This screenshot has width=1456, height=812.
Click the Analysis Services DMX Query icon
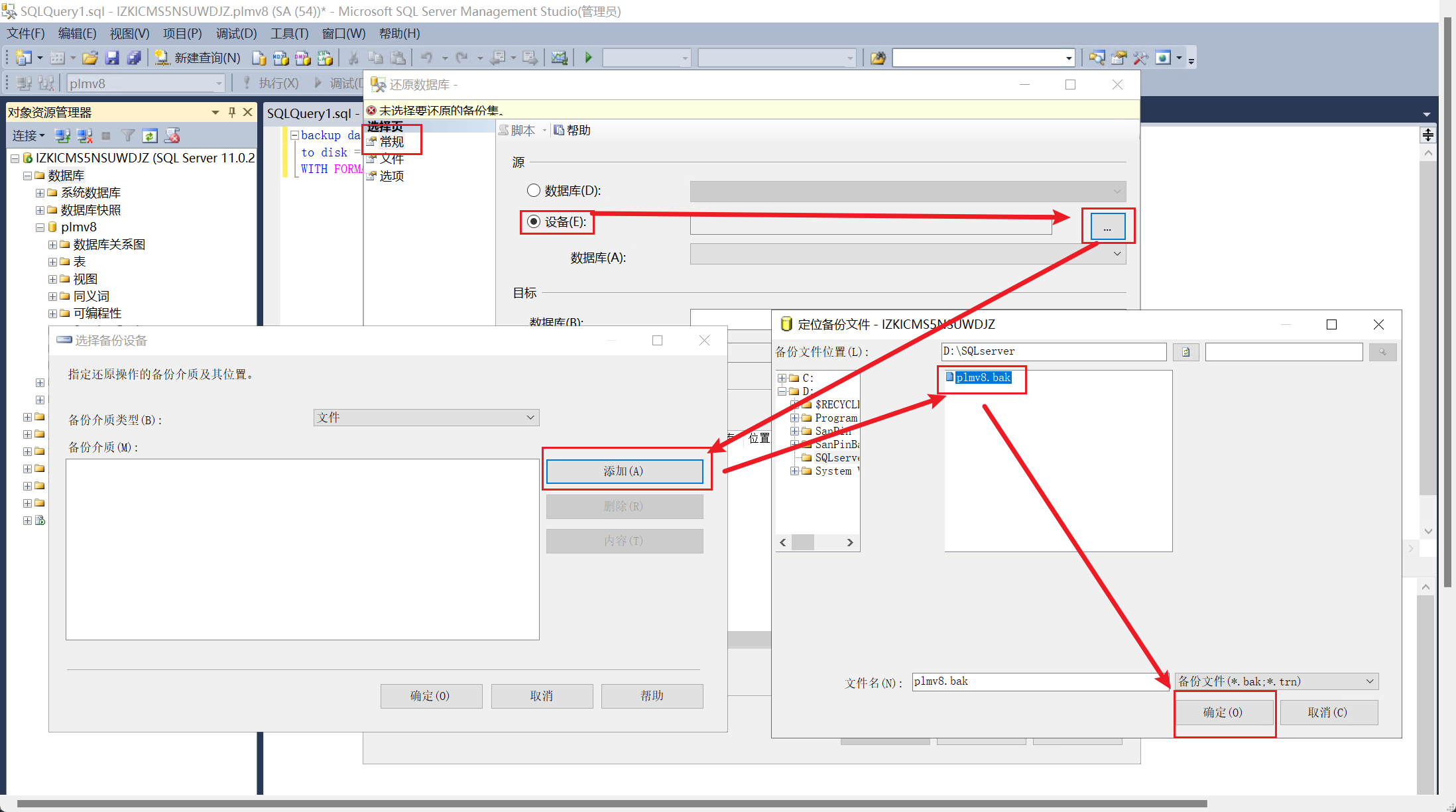(x=303, y=58)
